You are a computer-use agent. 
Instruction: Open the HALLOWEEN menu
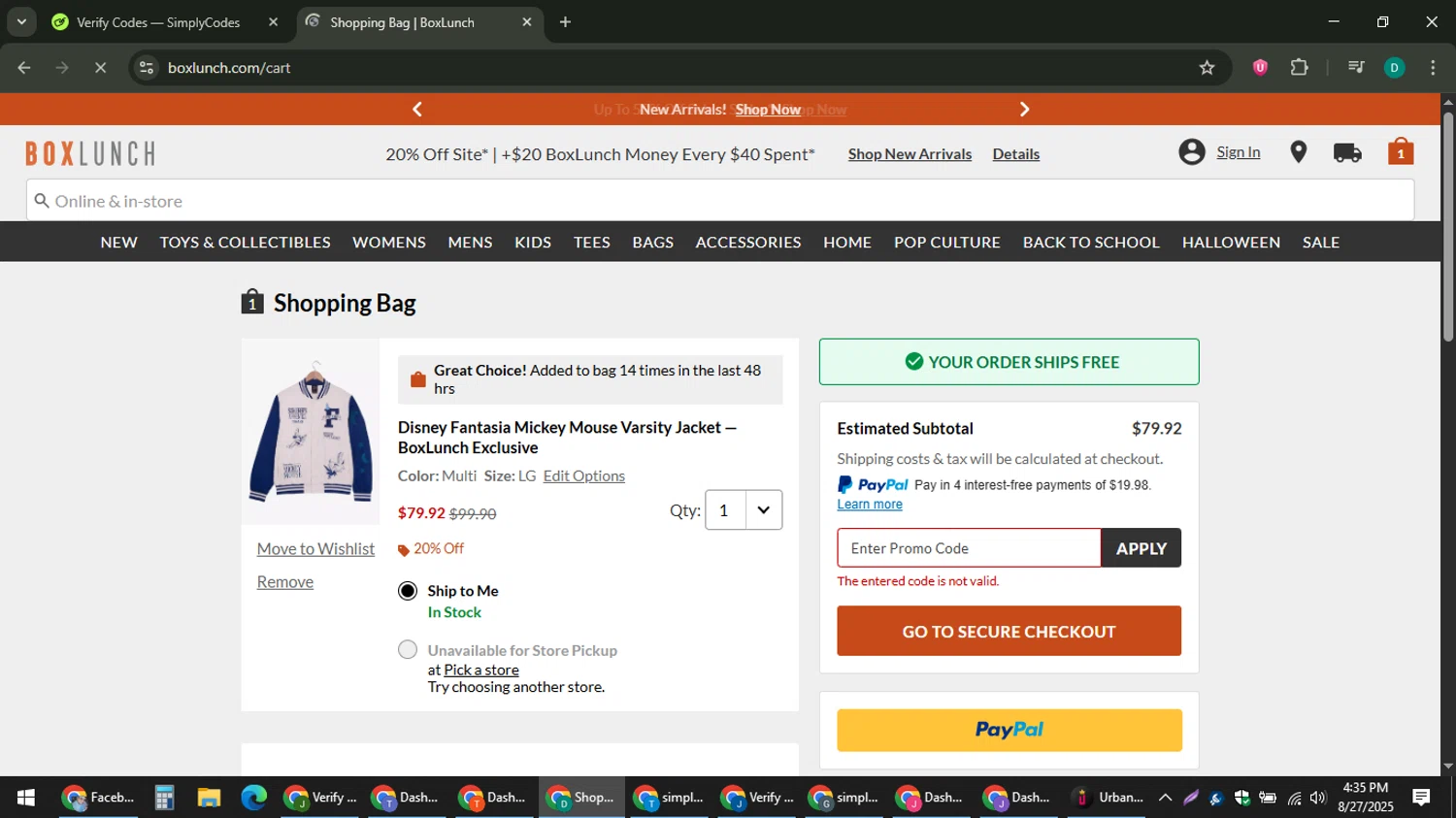tap(1231, 243)
